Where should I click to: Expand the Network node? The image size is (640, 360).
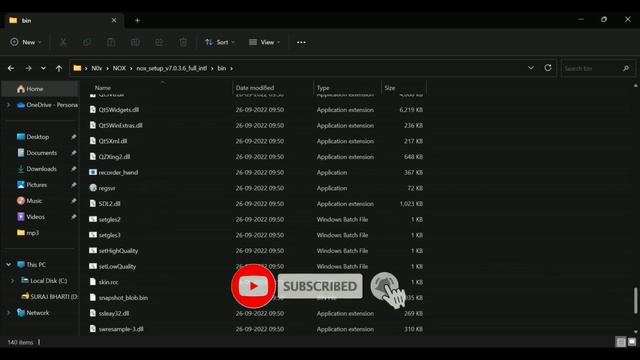click(9, 313)
